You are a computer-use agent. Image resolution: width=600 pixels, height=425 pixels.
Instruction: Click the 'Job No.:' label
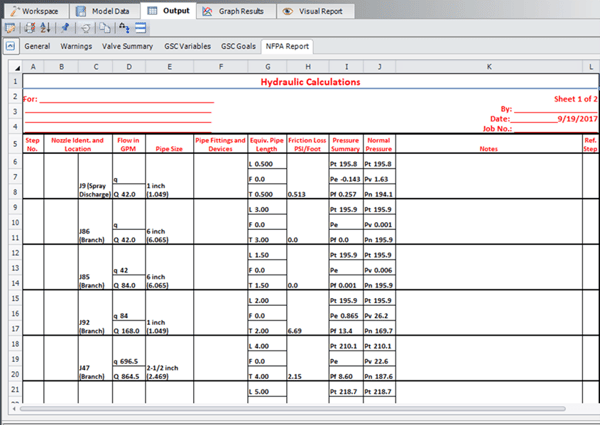coord(497,129)
